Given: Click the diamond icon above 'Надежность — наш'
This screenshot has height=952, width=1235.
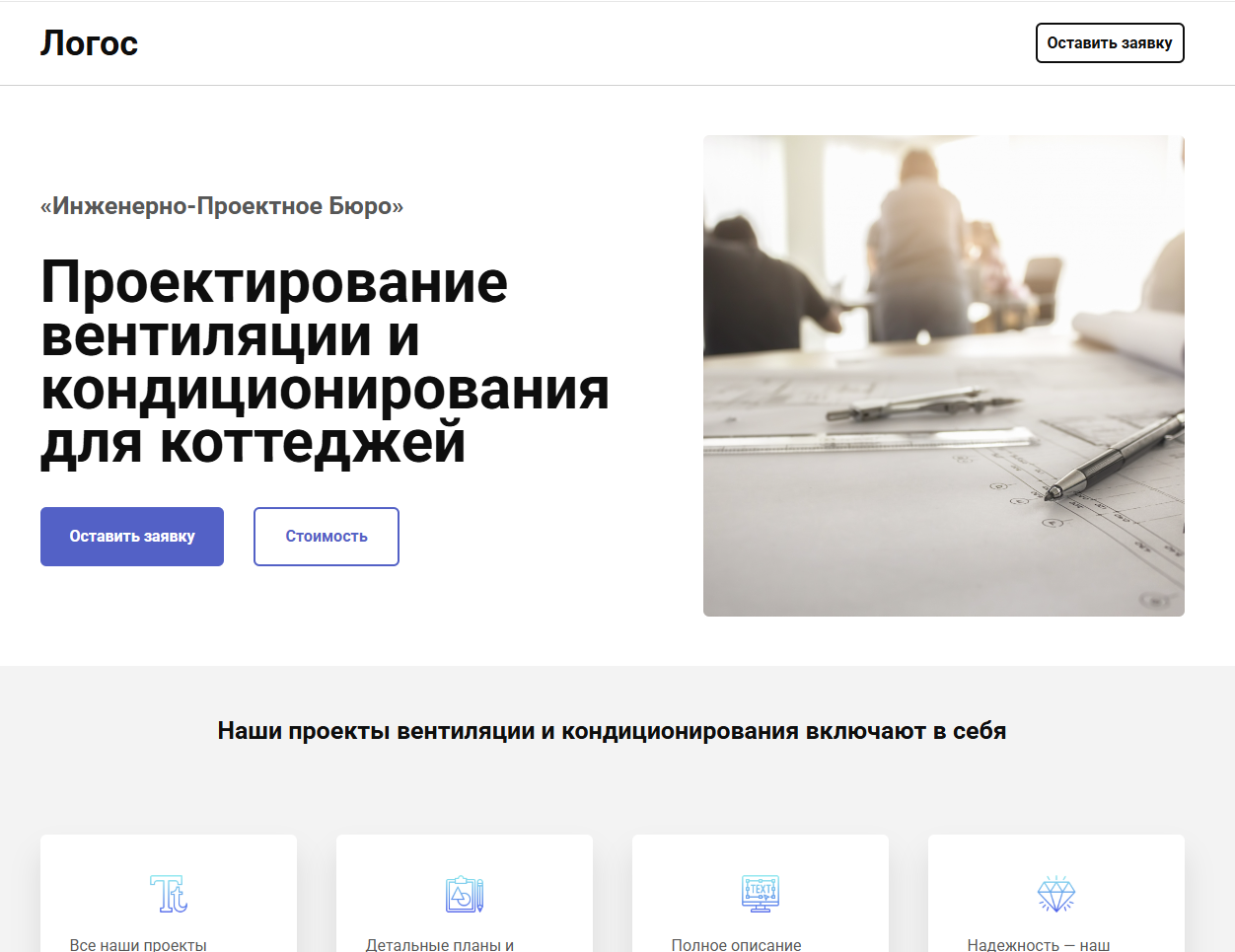Looking at the screenshot, I should pyautogui.click(x=1056, y=893).
